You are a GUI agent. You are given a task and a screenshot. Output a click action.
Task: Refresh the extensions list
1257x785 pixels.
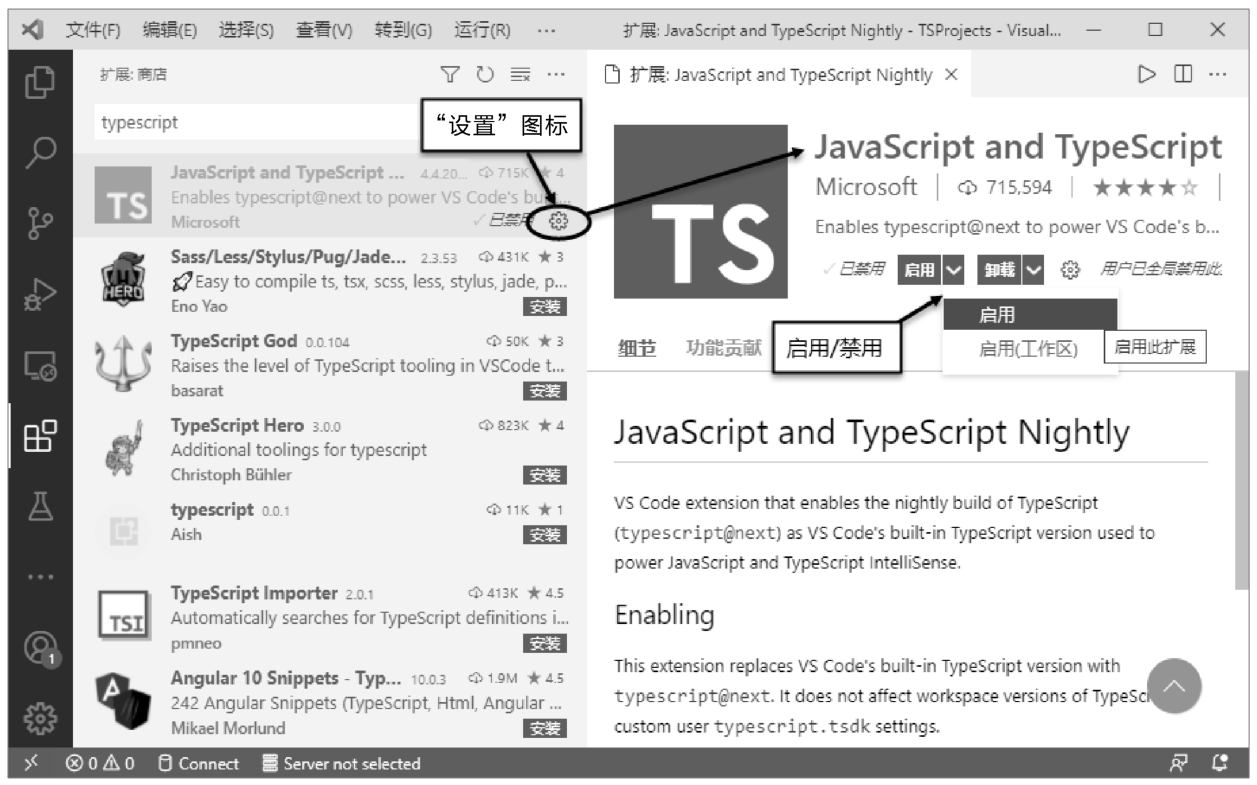coord(485,75)
